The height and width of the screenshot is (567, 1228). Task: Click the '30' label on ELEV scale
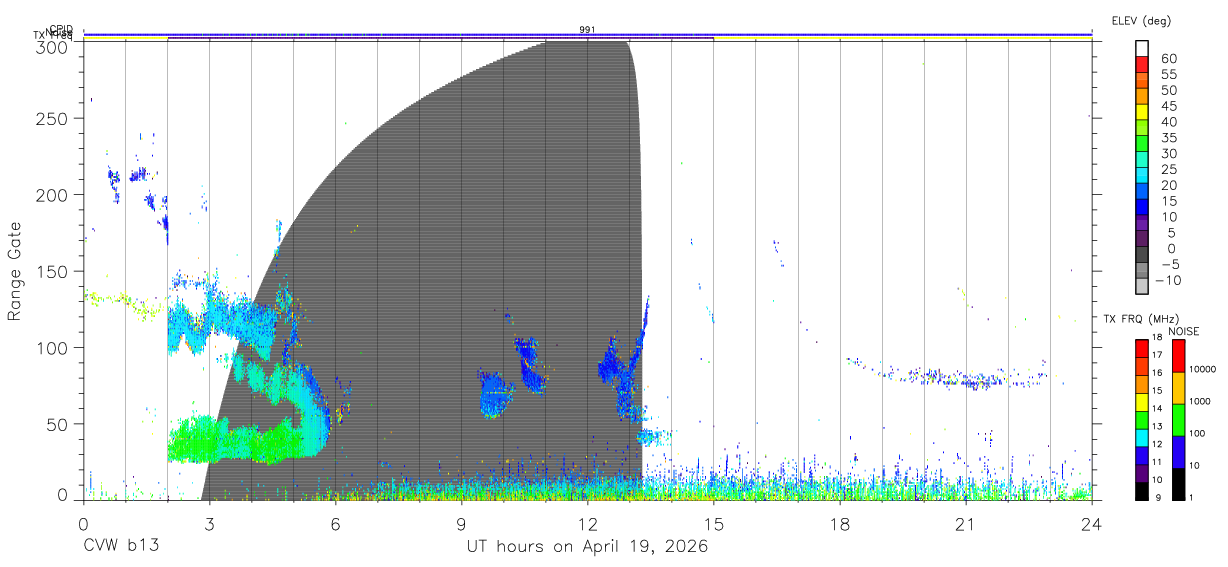(x=1168, y=153)
